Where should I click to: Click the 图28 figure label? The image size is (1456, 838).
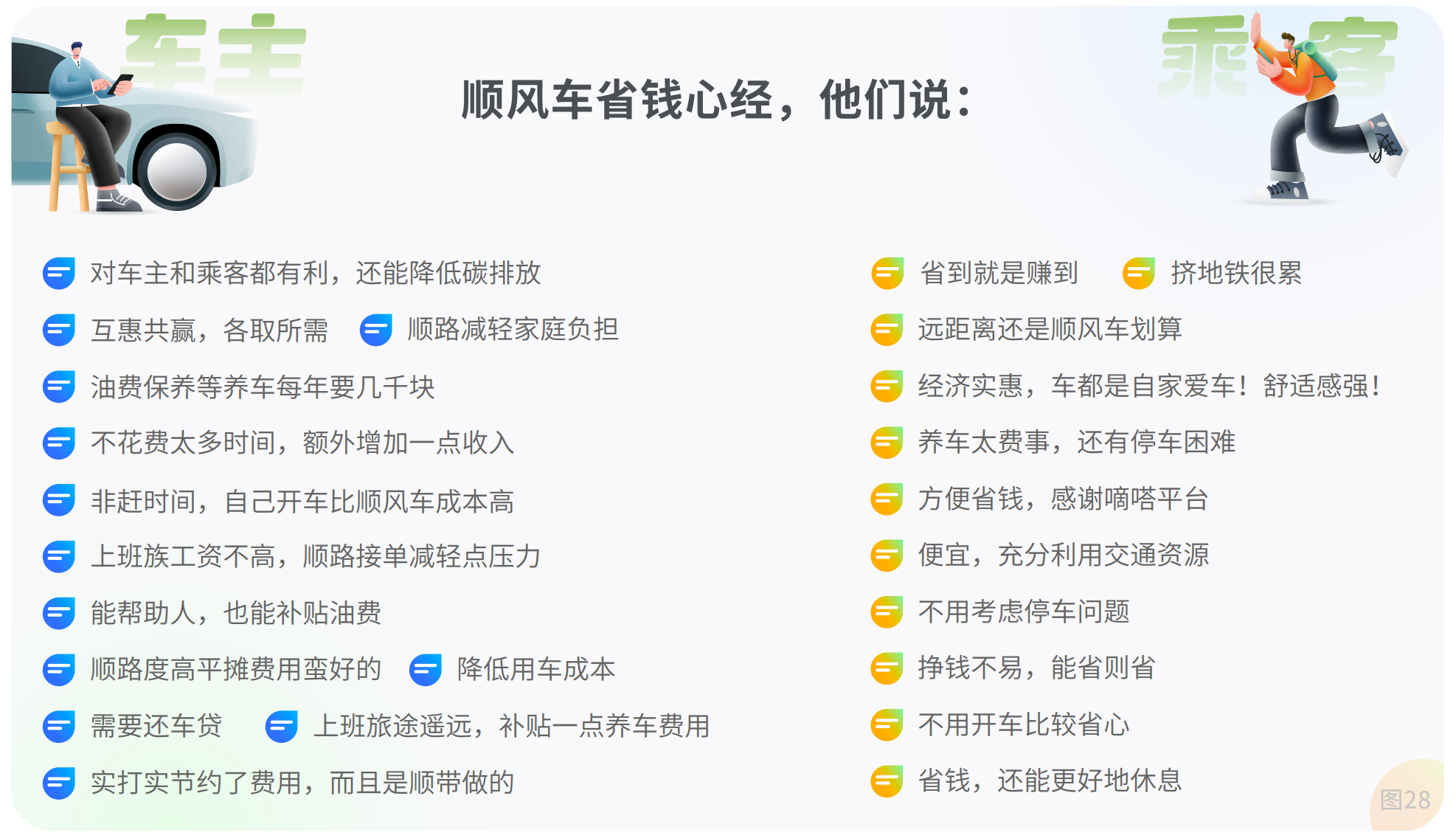tap(1404, 800)
